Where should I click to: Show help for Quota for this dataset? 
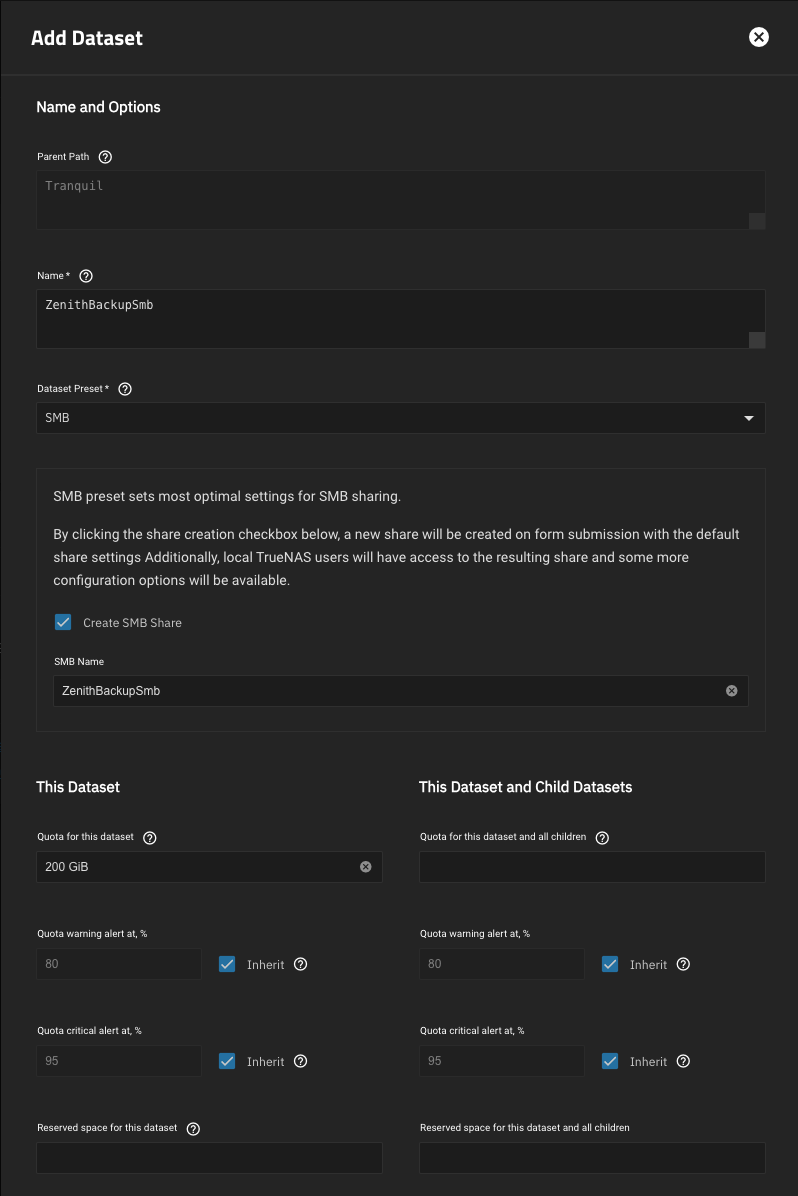(x=150, y=838)
